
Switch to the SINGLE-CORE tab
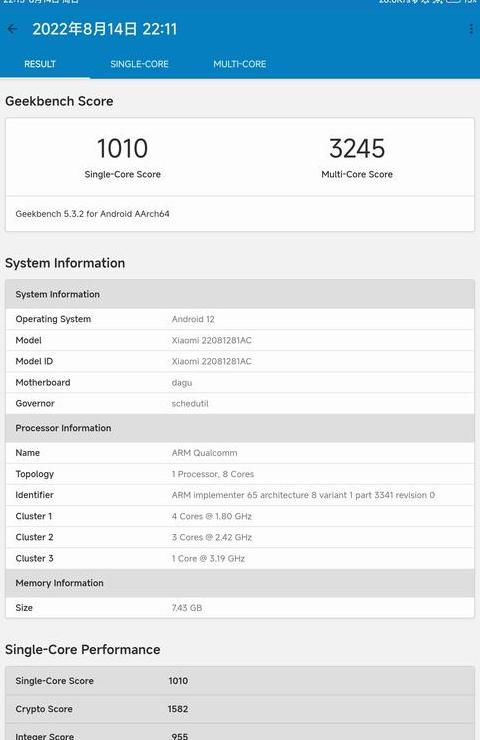(139, 64)
